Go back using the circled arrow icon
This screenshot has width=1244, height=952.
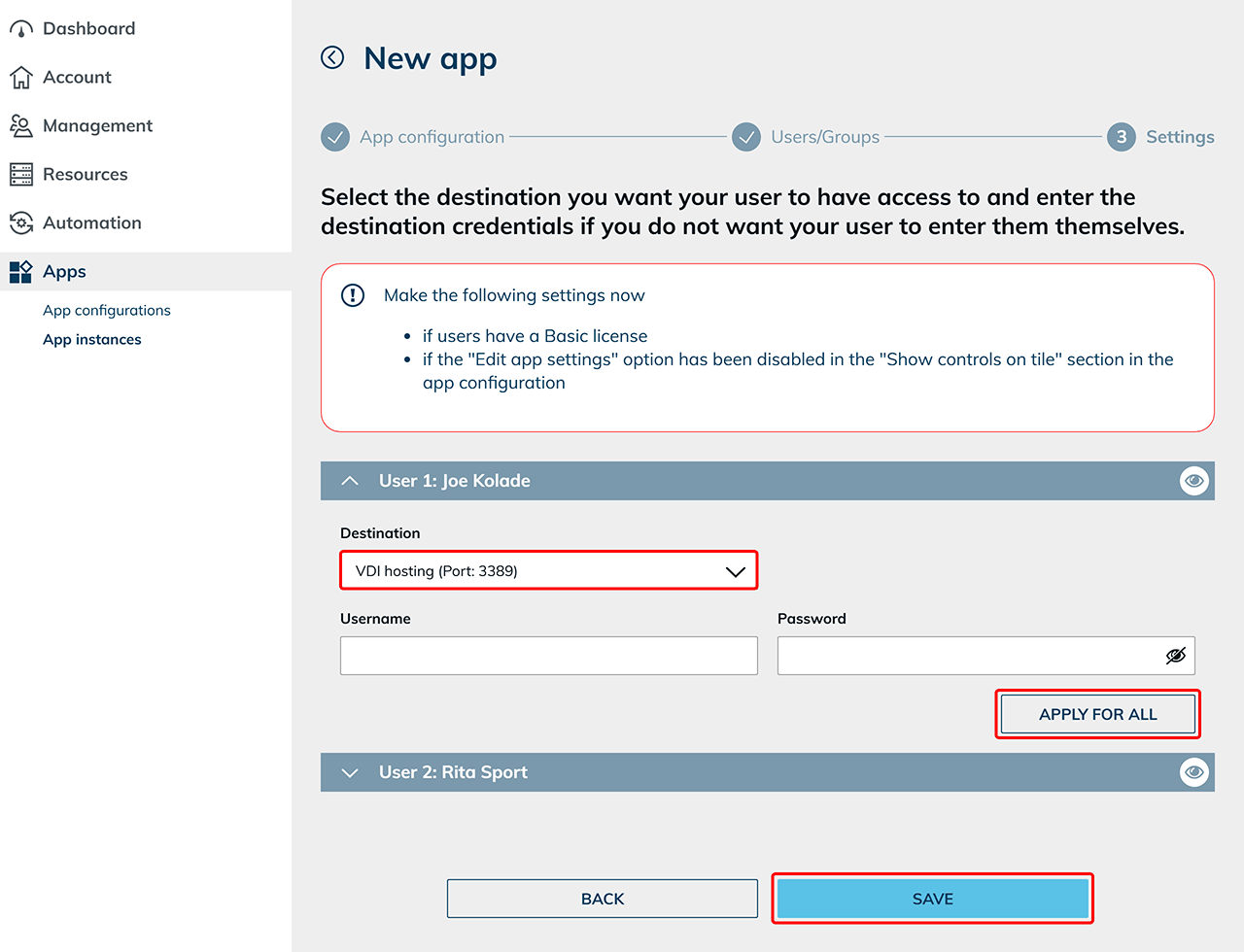coord(332,58)
